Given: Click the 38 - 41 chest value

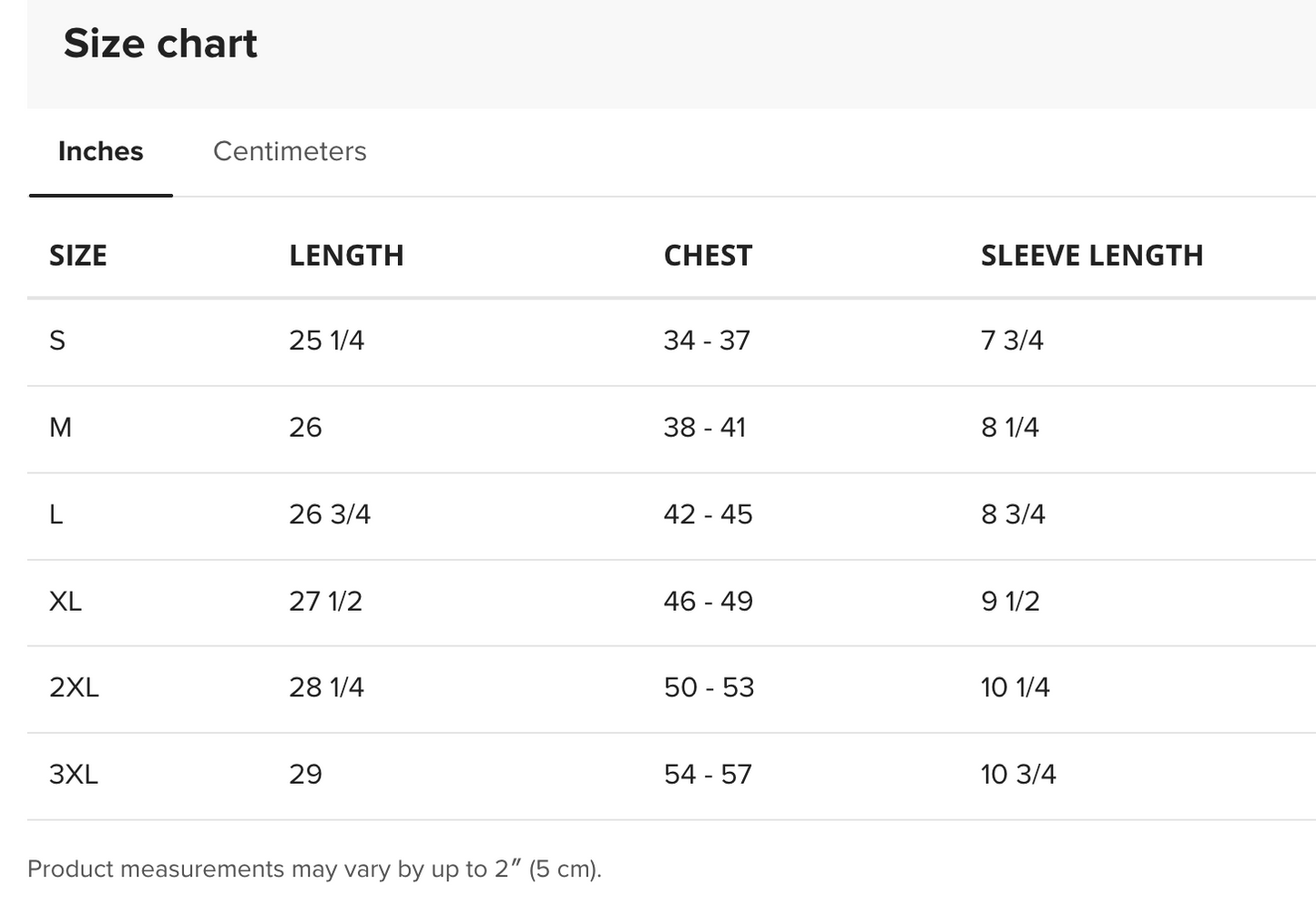Looking at the screenshot, I should (x=705, y=427).
